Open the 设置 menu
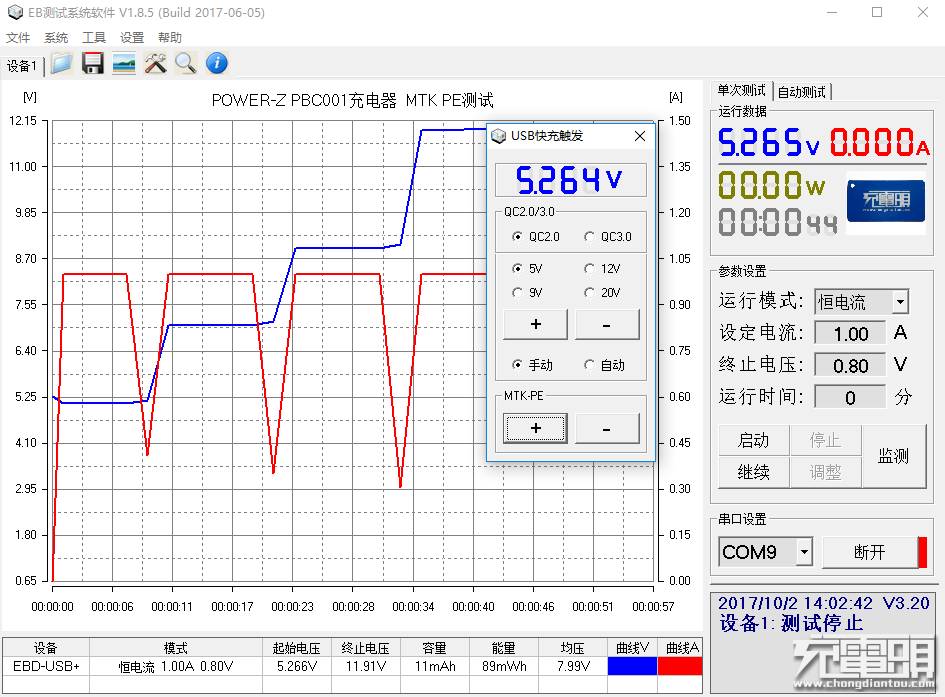The image size is (945, 697). (132, 37)
